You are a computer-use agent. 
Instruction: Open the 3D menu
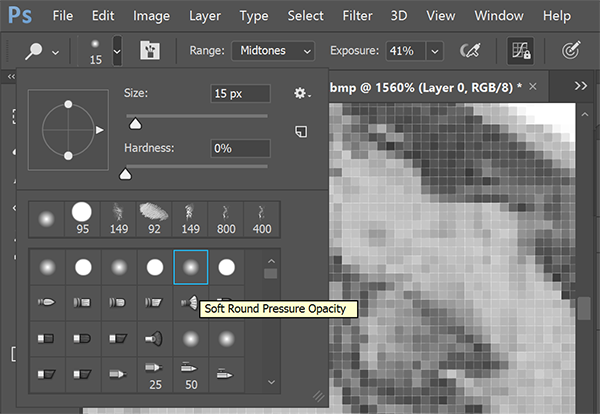[399, 16]
